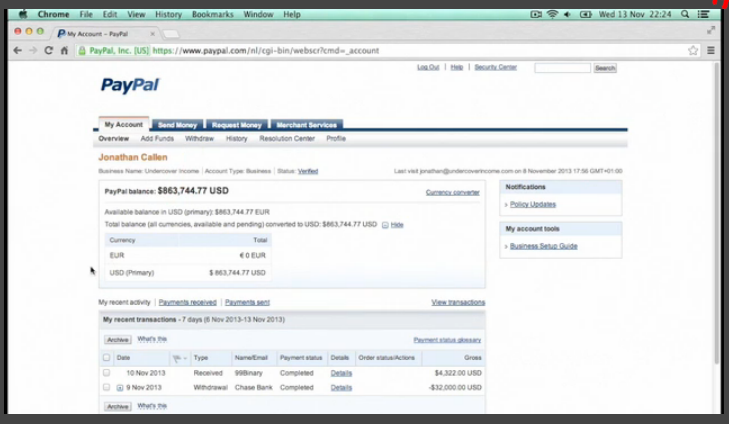Viewport: 730px width, 426px height.
Task: Click the PayPal search input field
Action: (x=562, y=68)
